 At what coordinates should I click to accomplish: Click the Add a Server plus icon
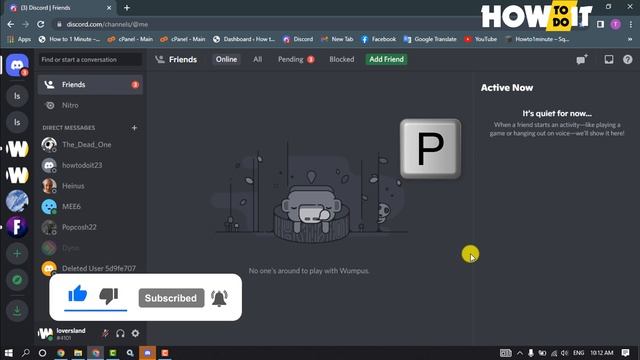(x=17, y=253)
